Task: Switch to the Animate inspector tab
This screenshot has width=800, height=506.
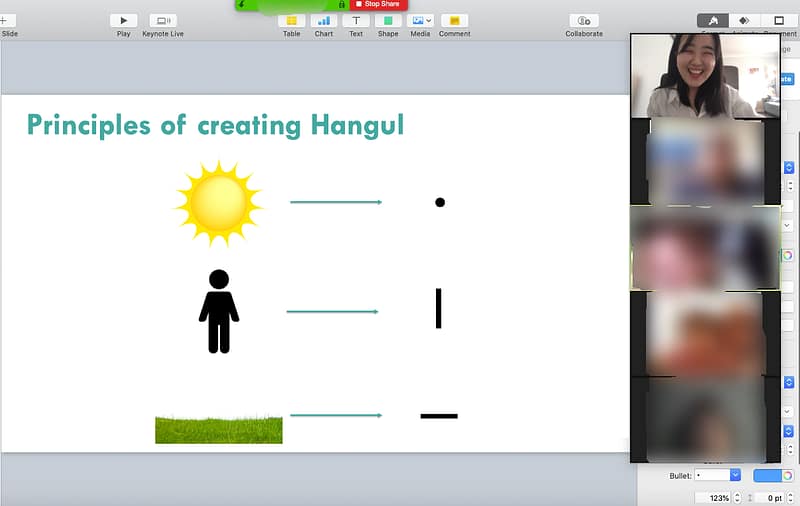Action: point(744,20)
